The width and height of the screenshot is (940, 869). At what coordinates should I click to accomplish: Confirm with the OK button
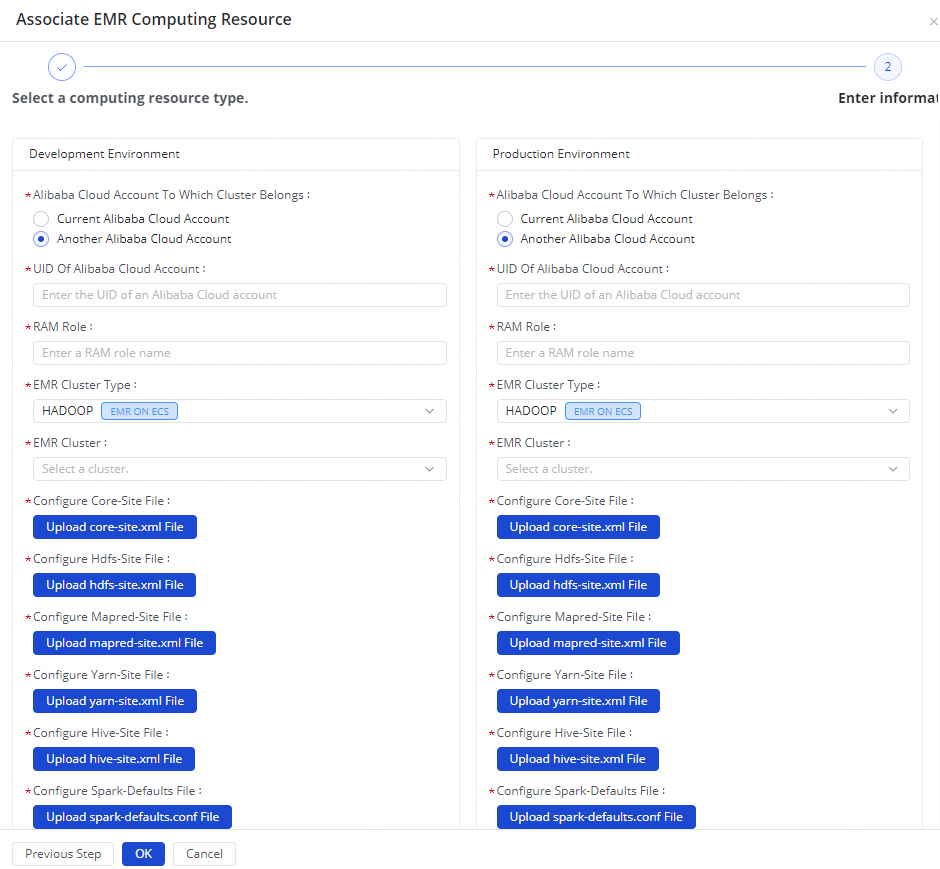click(143, 854)
